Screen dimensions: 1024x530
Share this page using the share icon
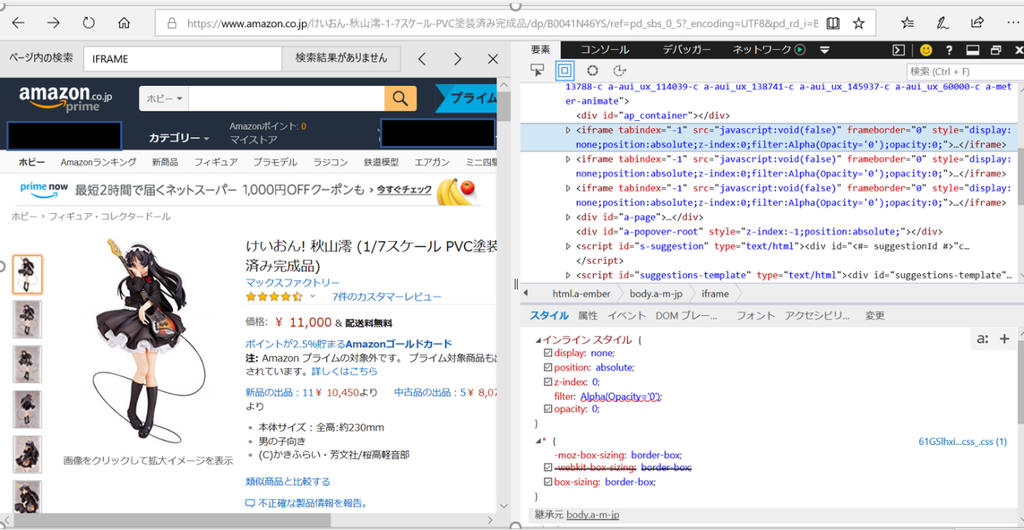point(977,23)
